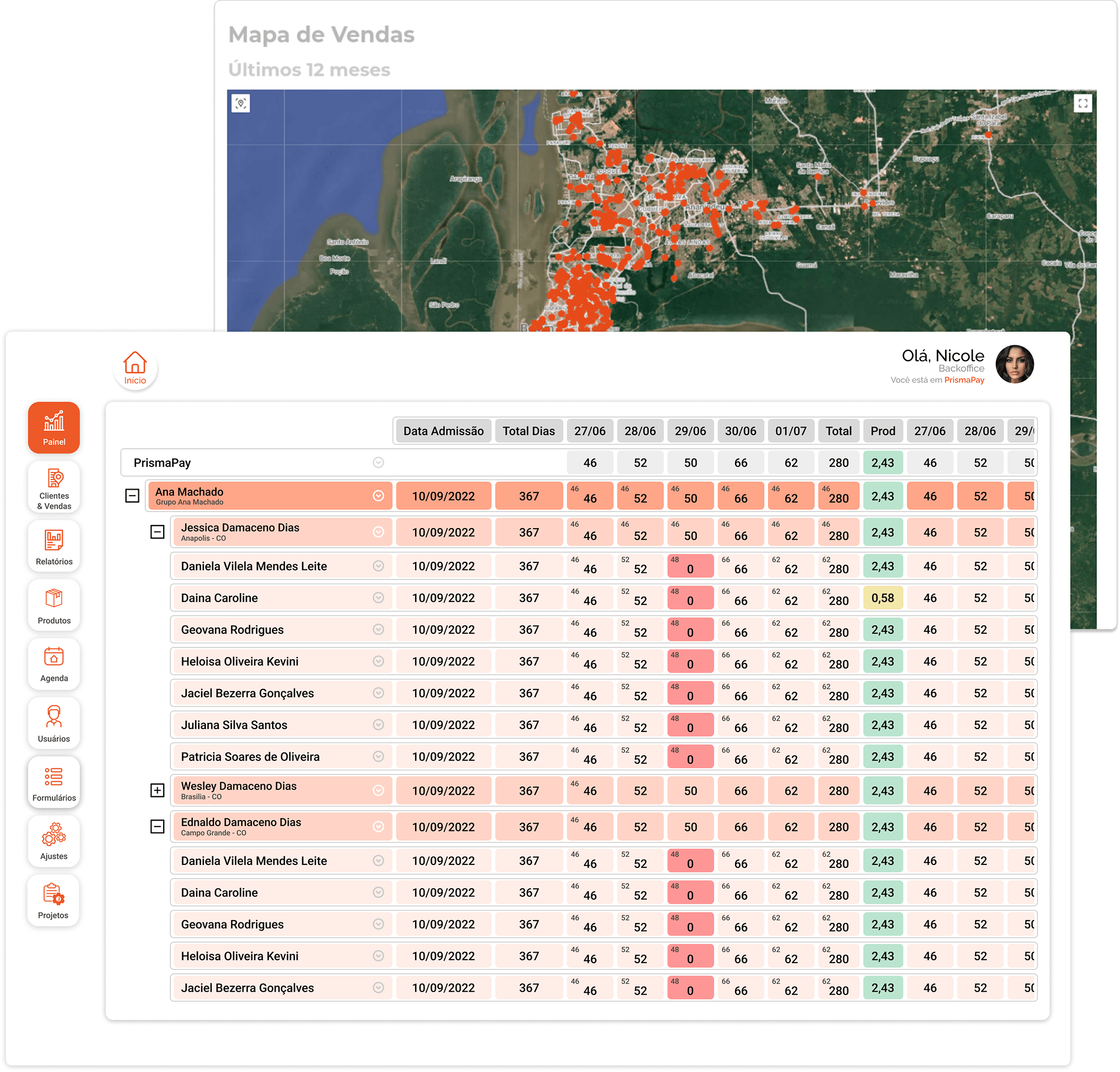
Task: Open Ajustes settings gears icon
Action: [x=54, y=840]
